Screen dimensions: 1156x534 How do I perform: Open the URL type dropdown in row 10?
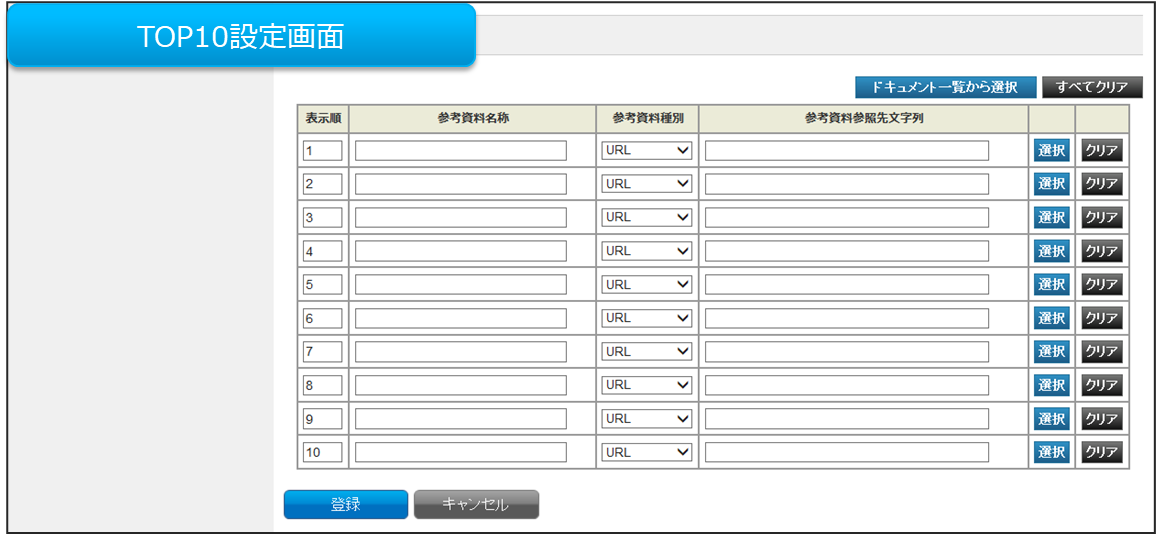click(647, 452)
